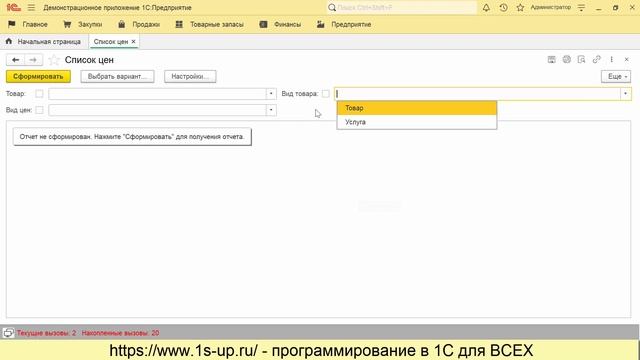Open the Еще dropdown button
Image resolution: width=640 pixels, height=360 pixels.
coord(616,76)
